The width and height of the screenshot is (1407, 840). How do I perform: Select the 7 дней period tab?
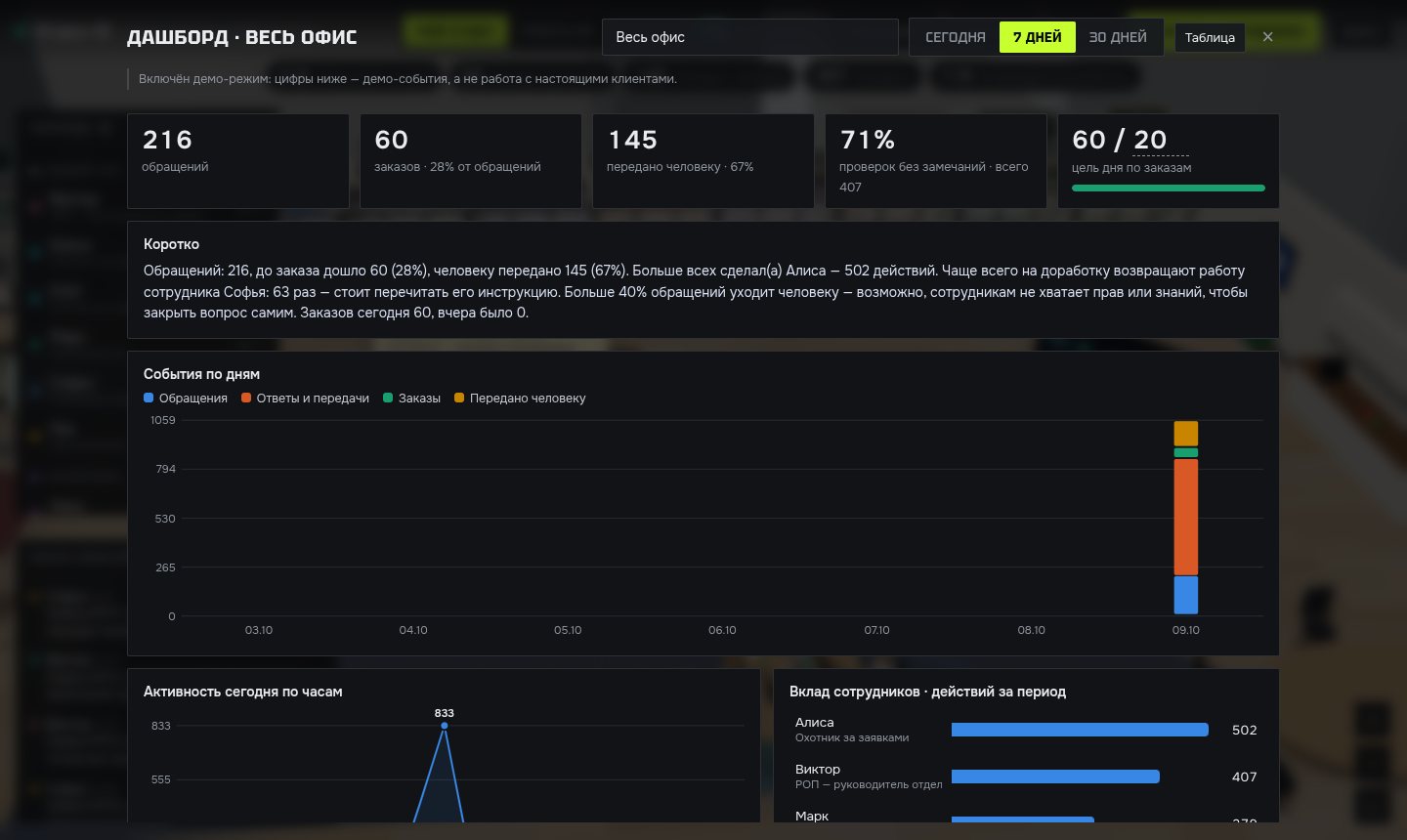click(1037, 37)
